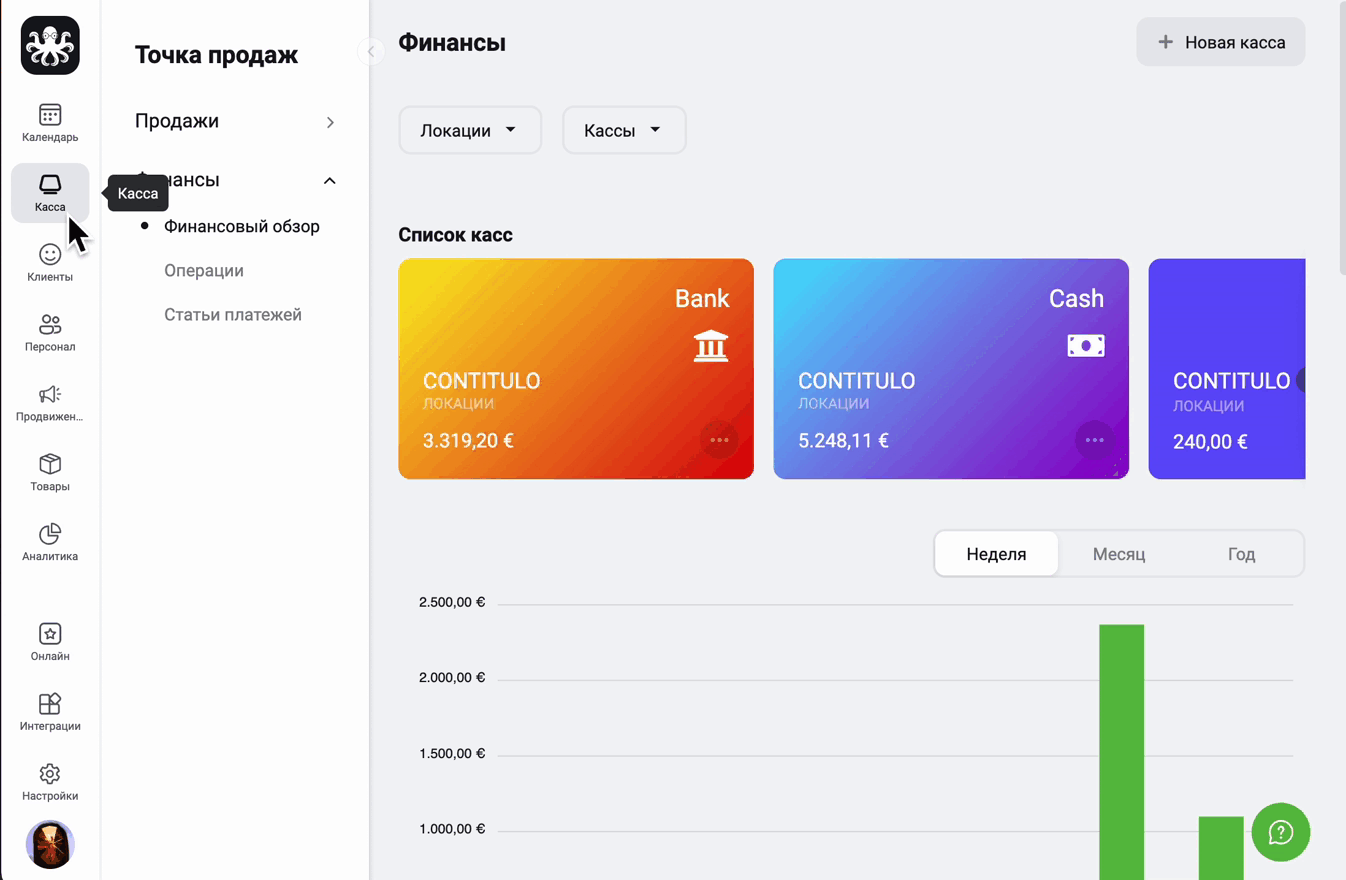This screenshot has width=1346, height=880.
Task: Open the help question mark button
Action: click(1281, 832)
